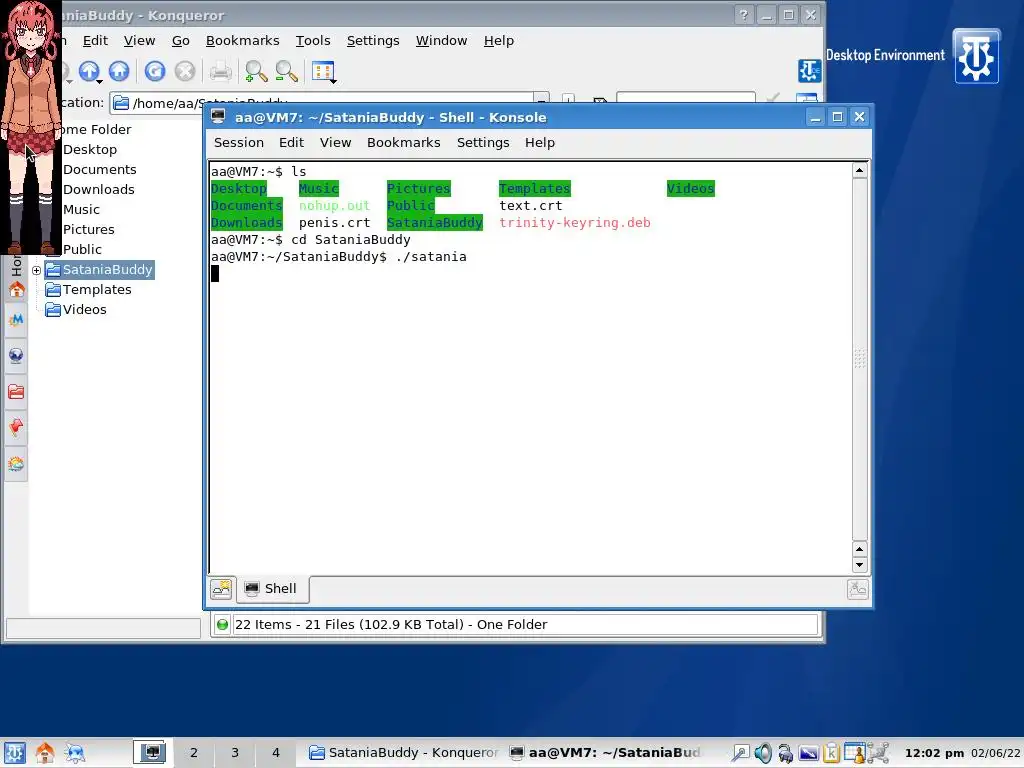Click the Zoom Out magnifier icon
The height and width of the screenshot is (768, 1024).
tap(287, 71)
